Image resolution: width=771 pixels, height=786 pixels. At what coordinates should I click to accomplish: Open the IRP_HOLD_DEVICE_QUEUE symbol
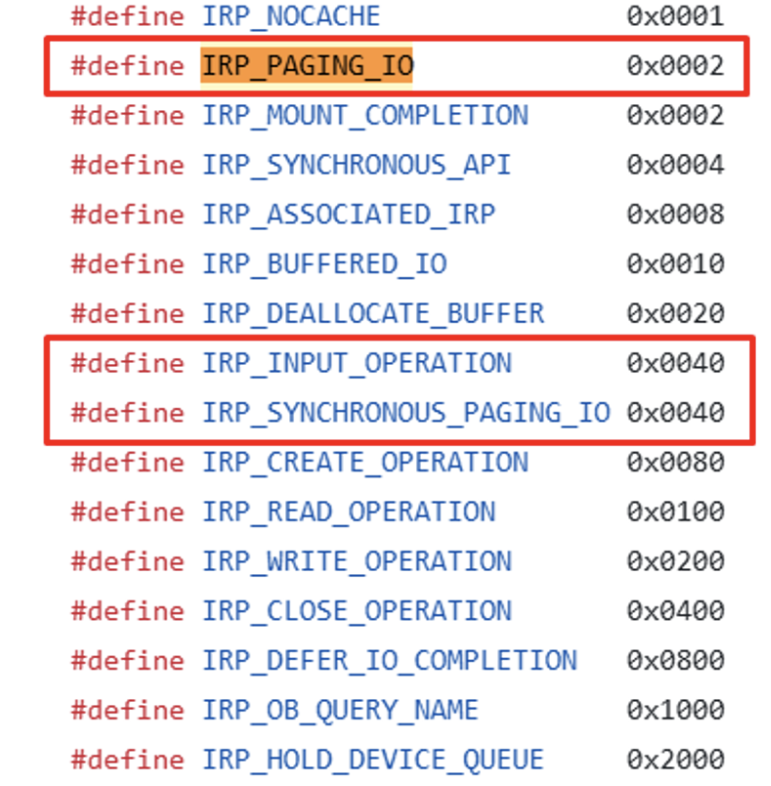pyautogui.click(x=373, y=759)
